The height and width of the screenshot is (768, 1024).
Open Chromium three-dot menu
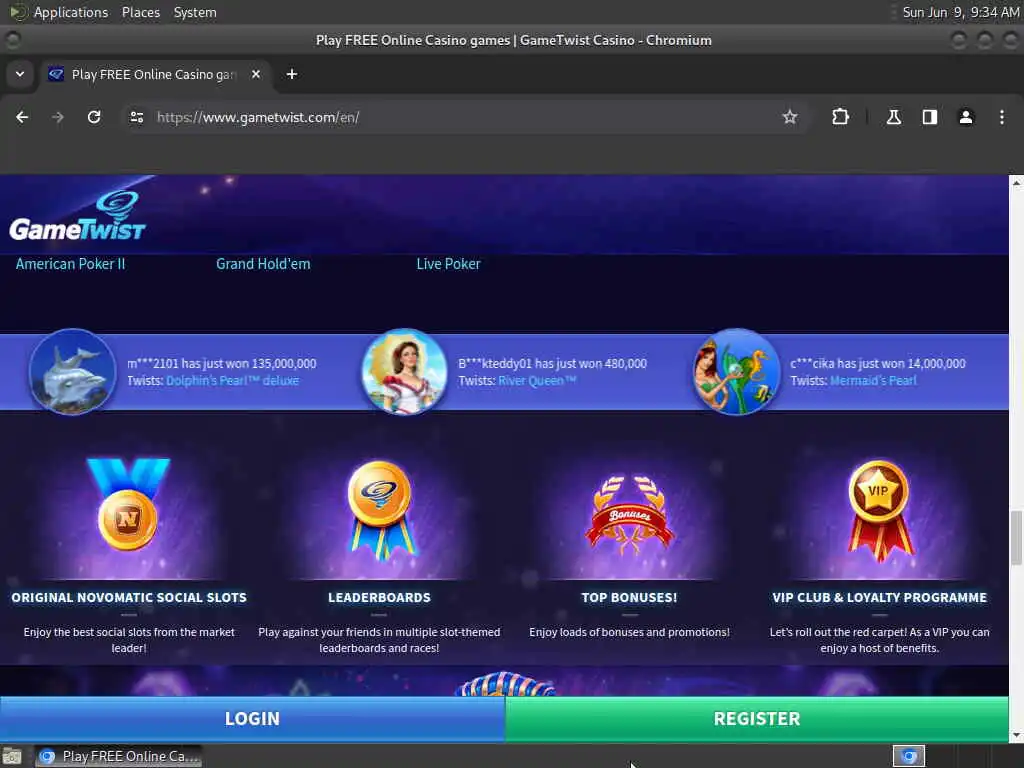pyautogui.click(x=1002, y=117)
